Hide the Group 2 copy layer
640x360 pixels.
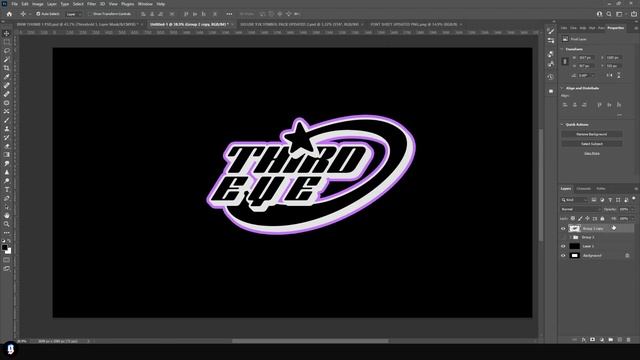pos(563,229)
